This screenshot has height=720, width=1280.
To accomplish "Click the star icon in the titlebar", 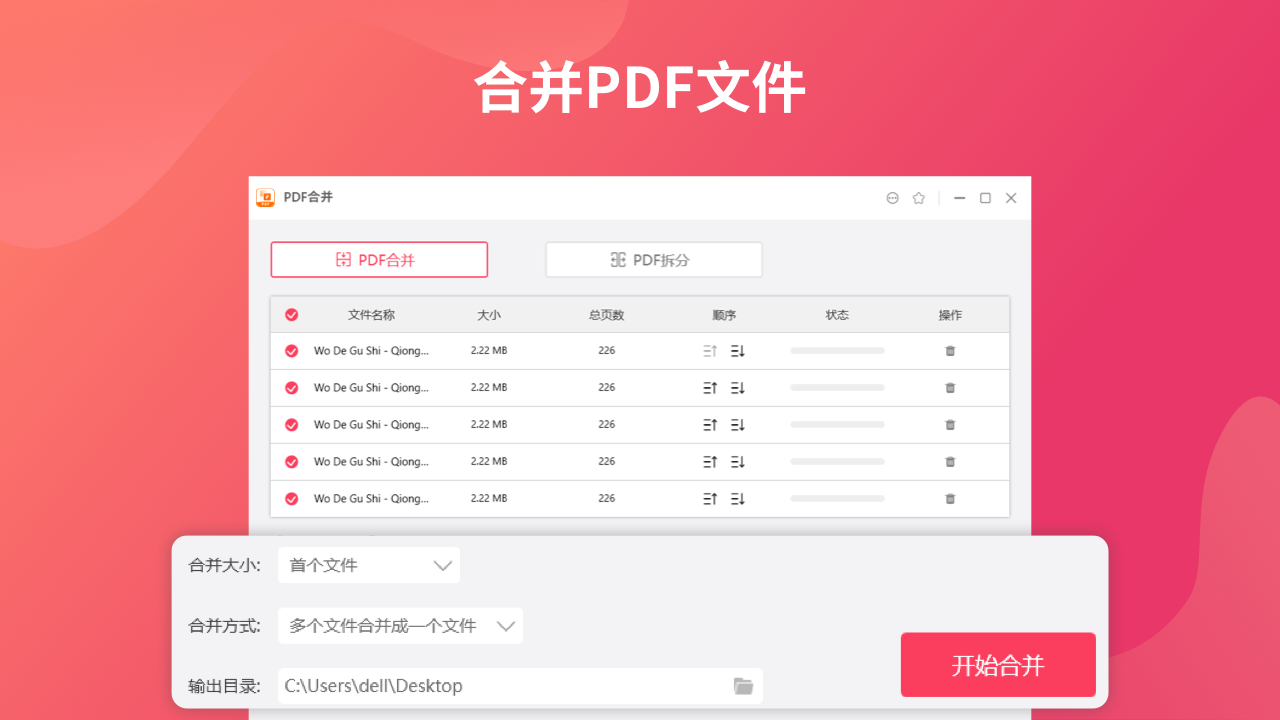I will click(918, 198).
